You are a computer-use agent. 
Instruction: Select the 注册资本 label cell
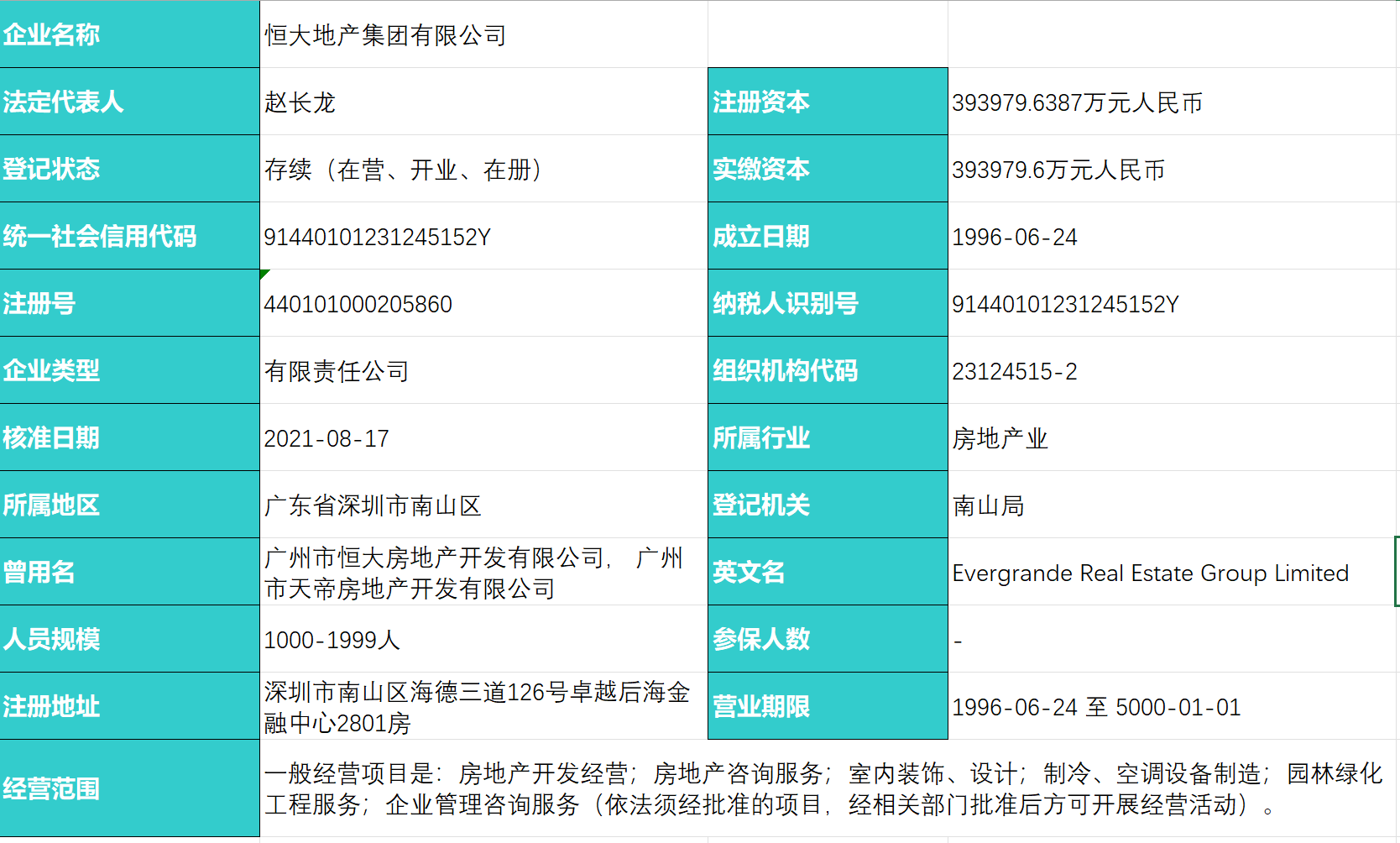(x=828, y=102)
